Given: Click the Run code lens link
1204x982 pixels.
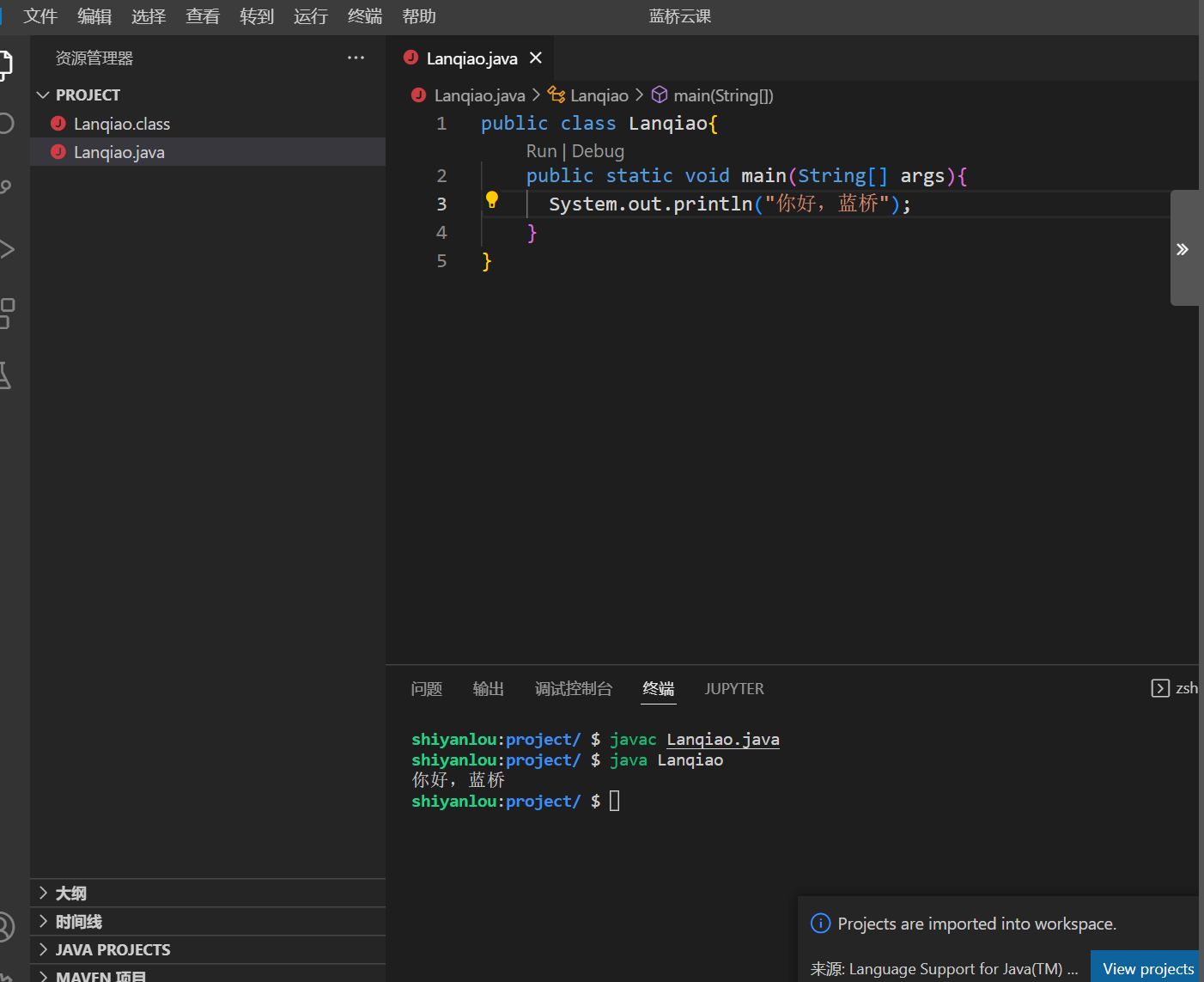Looking at the screenshot, I should click(541, 151).
